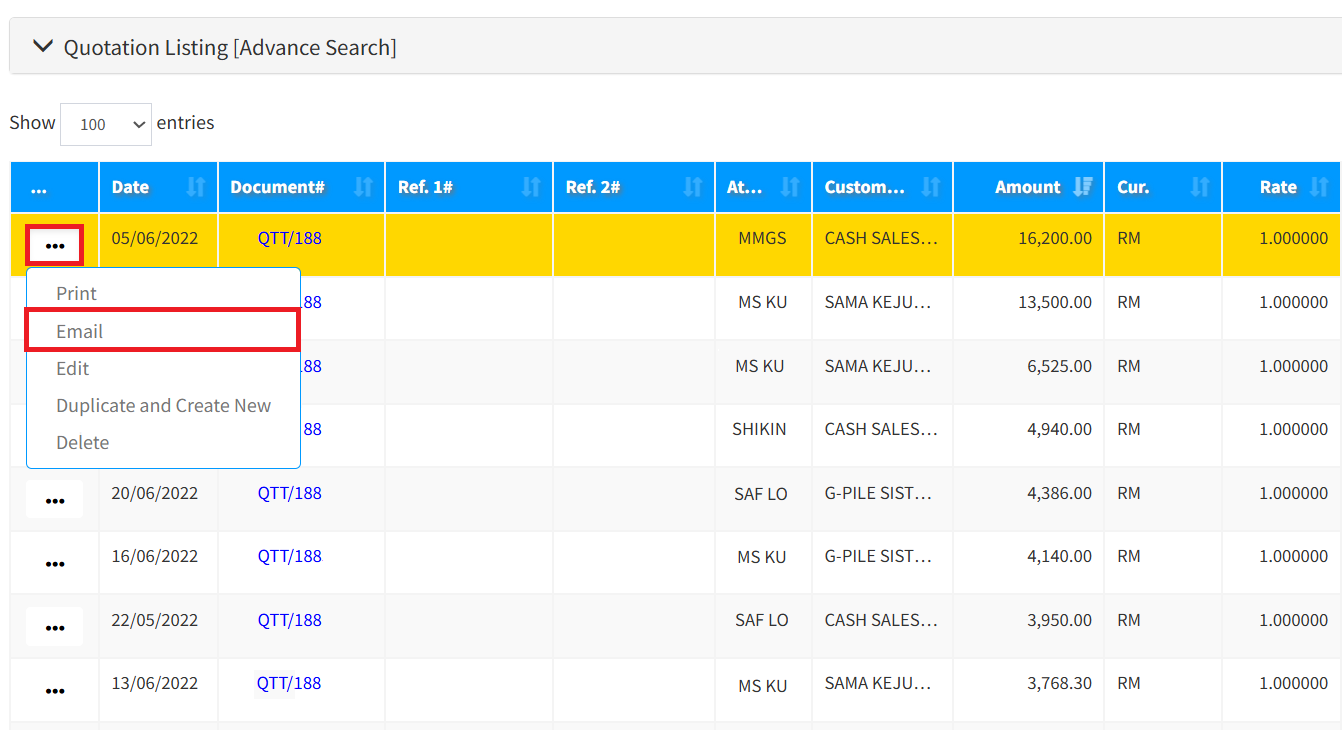Viewport: 1342px width, 730px height.
Task: Sort by the Document# column sort icon
Action: click(364, 187)
